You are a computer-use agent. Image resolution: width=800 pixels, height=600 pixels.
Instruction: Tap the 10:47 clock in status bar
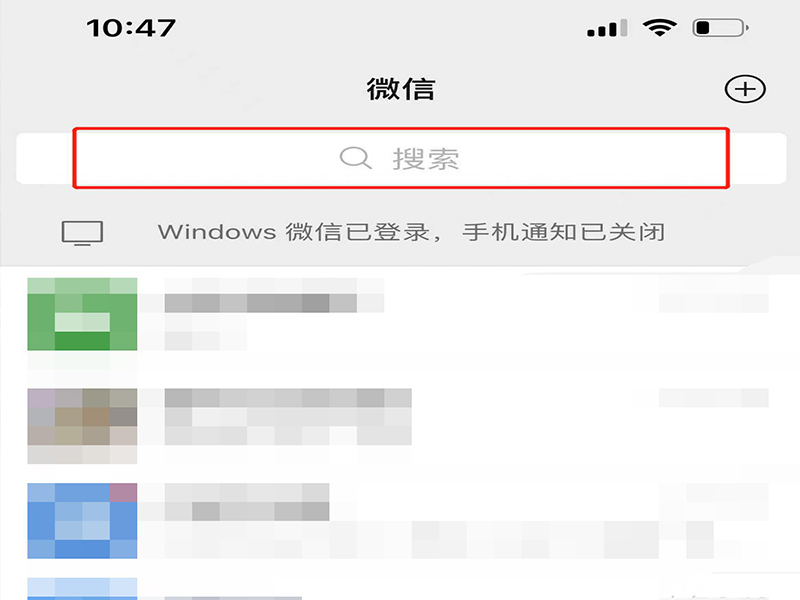click(131, 28)
